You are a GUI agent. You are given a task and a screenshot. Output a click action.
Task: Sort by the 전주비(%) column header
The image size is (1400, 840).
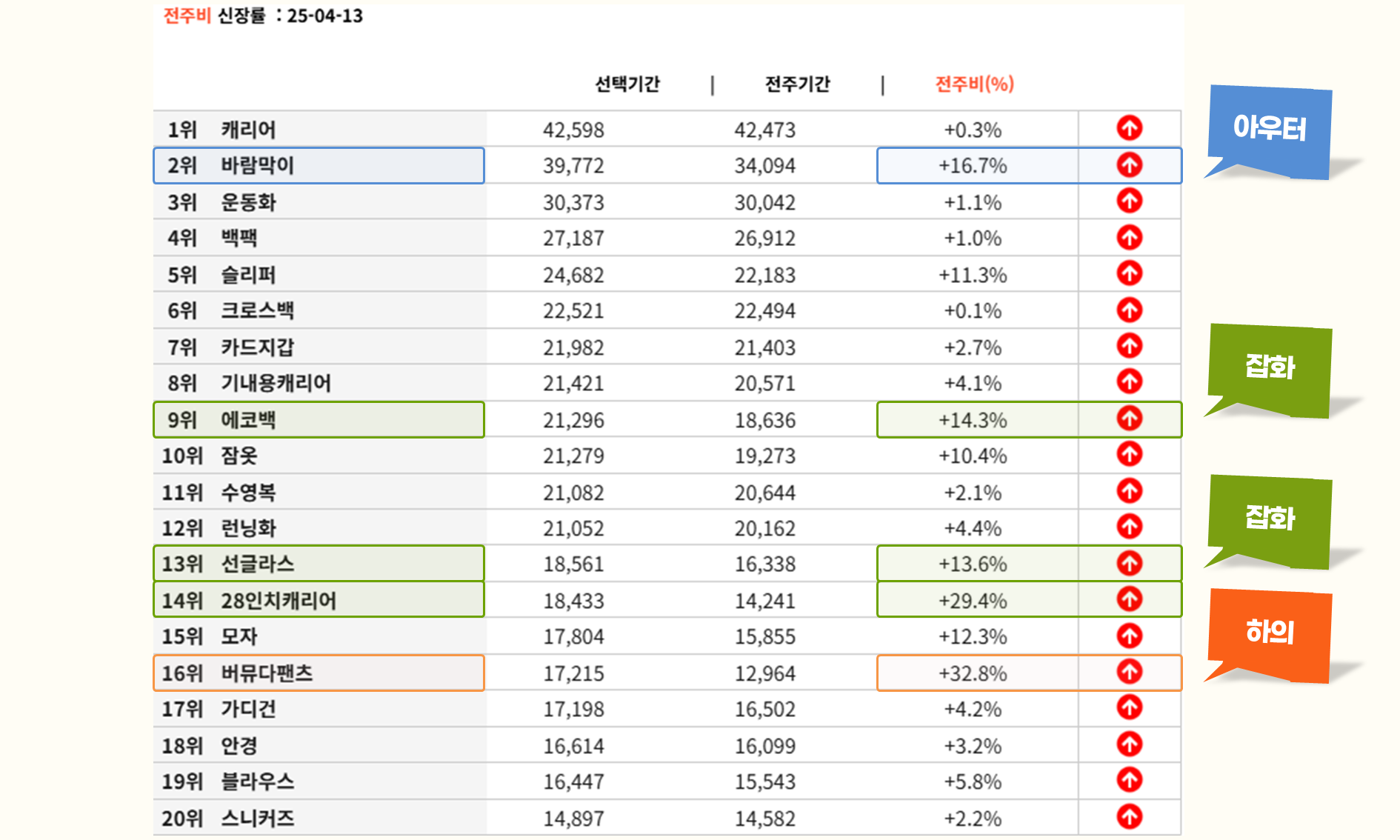click(974, 84)
